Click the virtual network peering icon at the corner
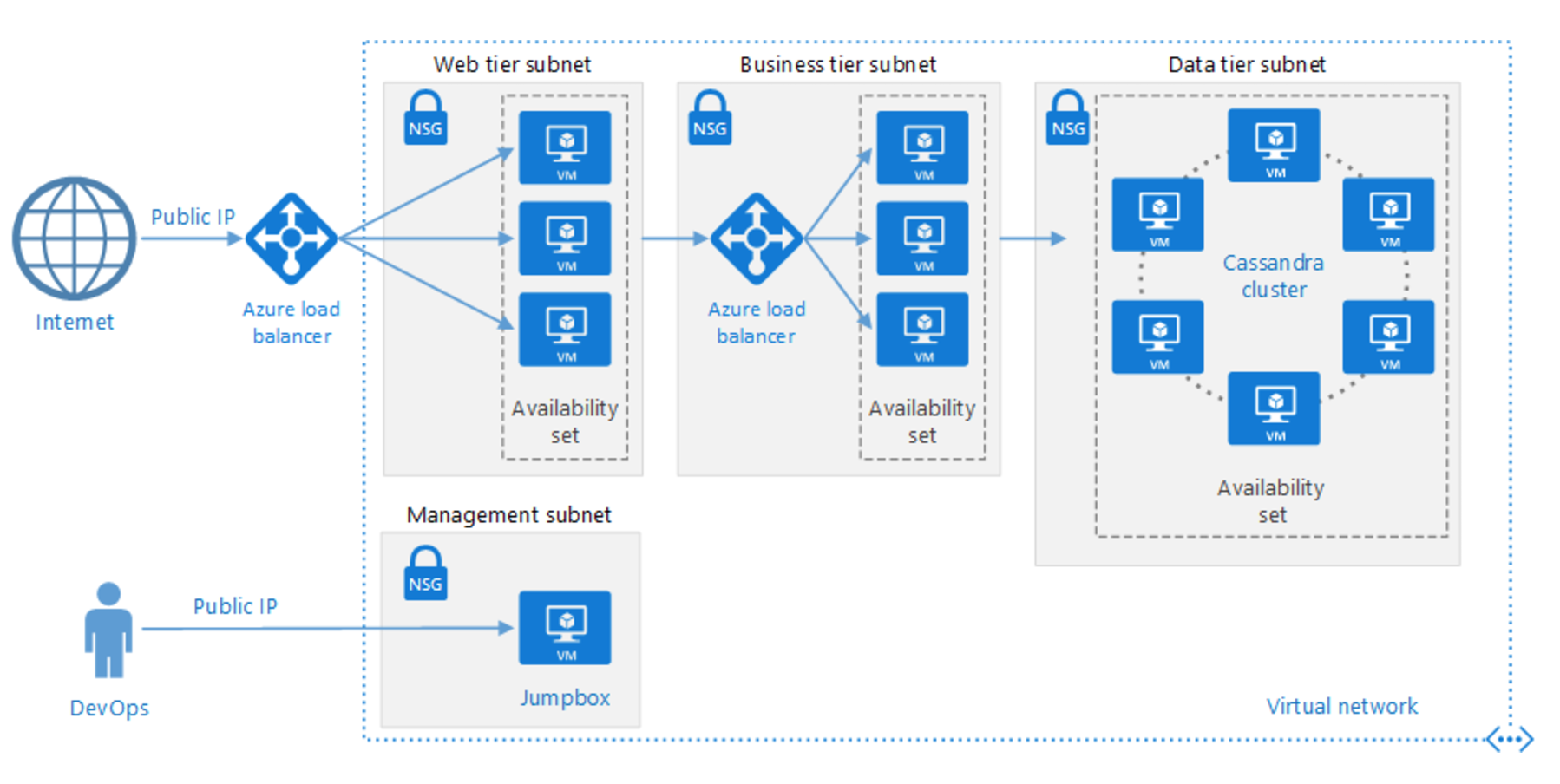The image size is (1560, 784). (1510, 740)
